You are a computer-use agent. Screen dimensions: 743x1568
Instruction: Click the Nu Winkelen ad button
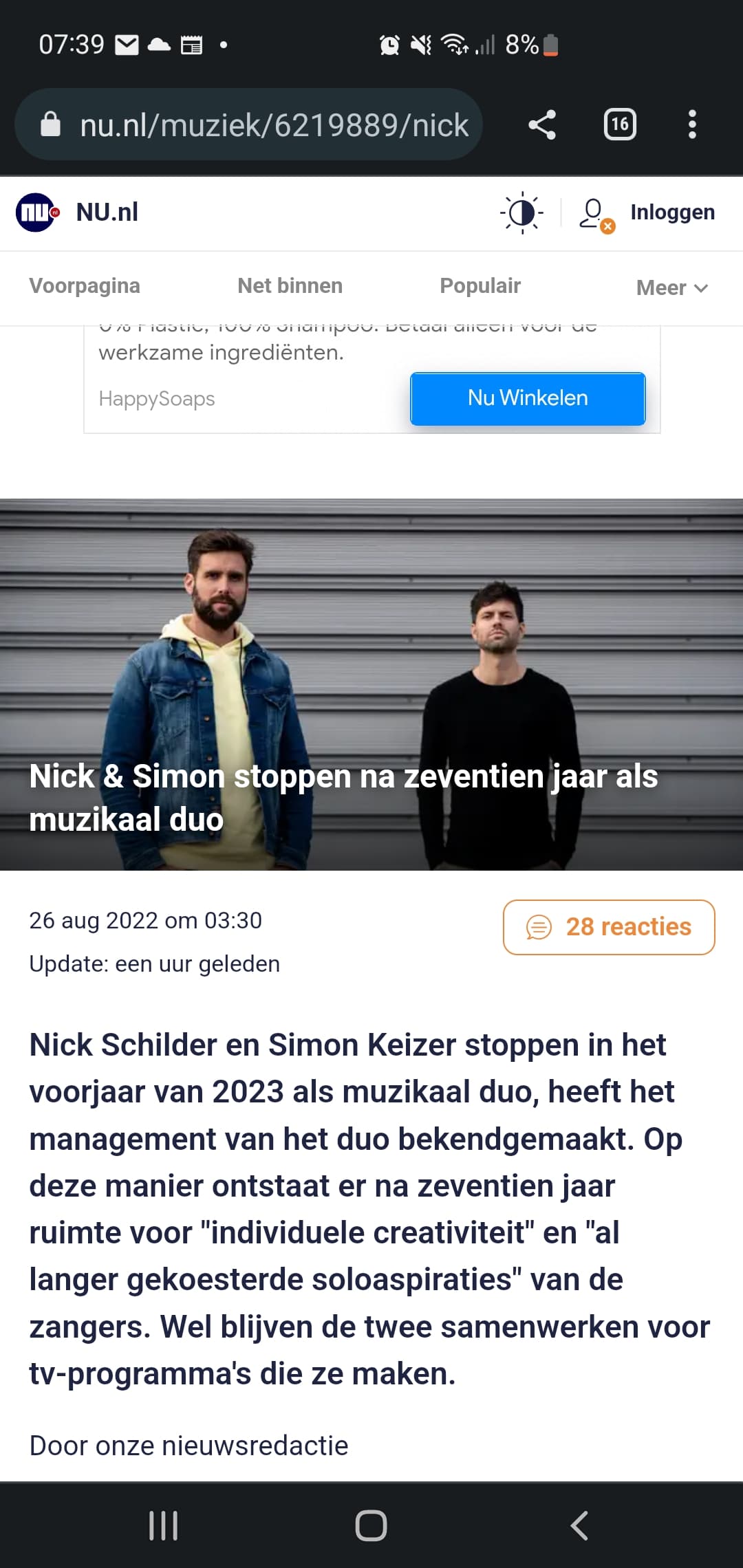click(x=528, y=398)
